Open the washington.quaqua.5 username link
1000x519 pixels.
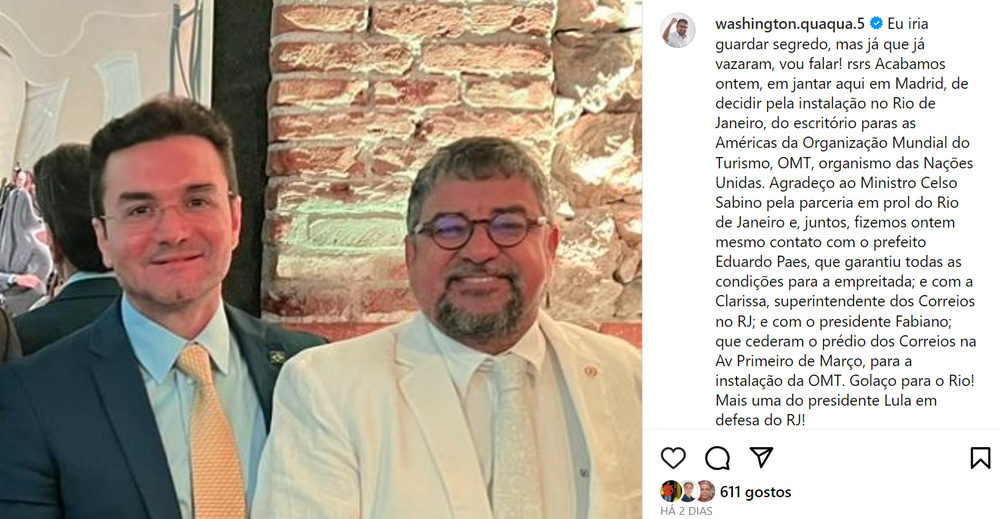pyautogui.click(x=790, y=24)
